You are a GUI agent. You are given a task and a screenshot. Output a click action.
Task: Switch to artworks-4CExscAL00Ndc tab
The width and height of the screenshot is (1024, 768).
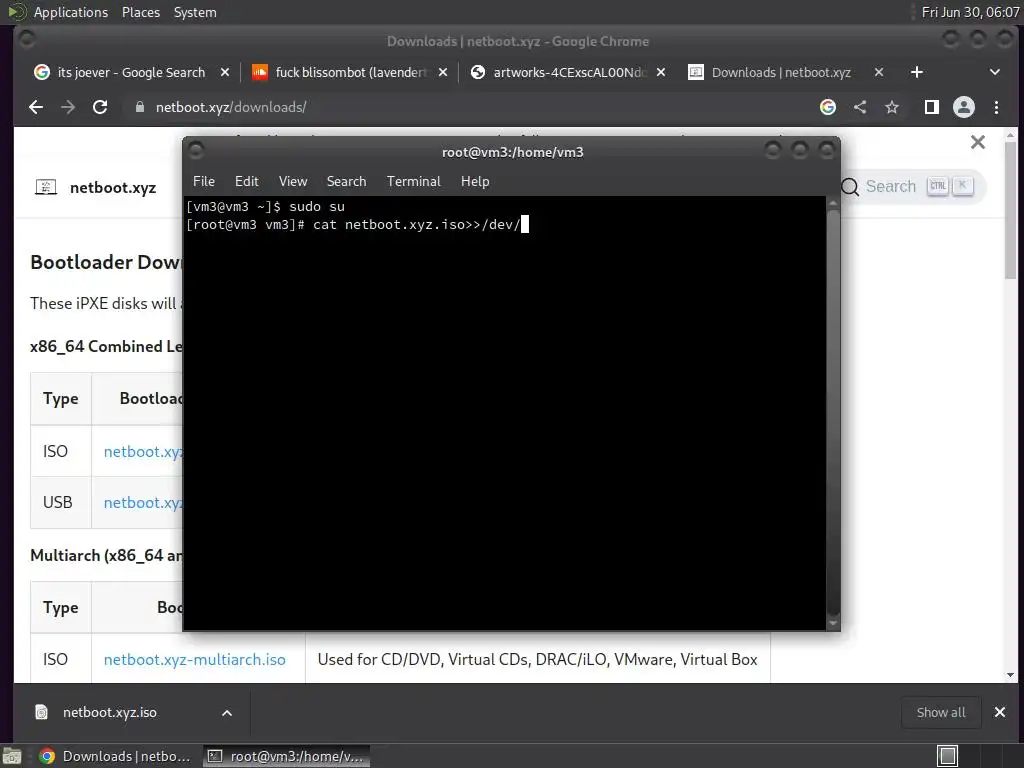[567, 72]
